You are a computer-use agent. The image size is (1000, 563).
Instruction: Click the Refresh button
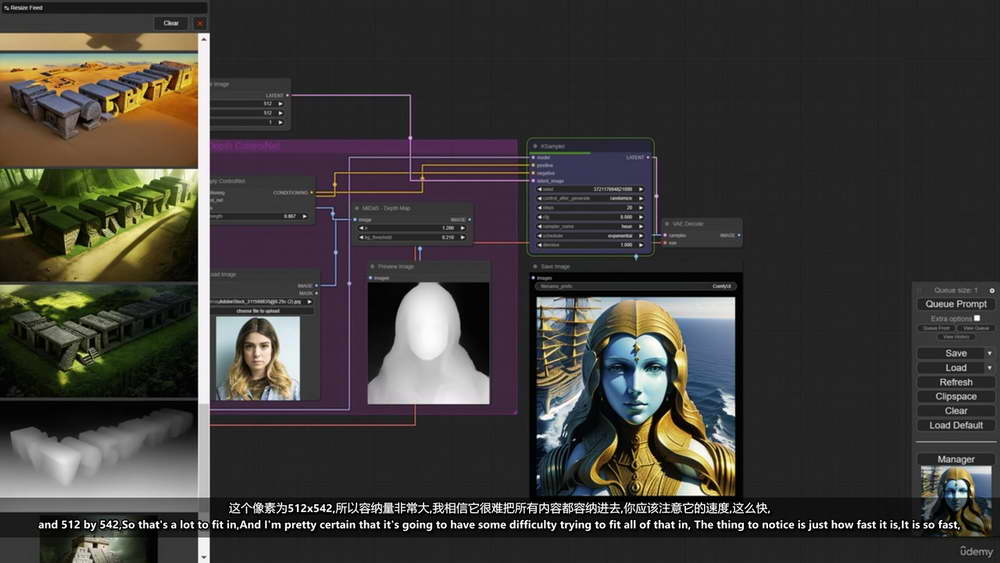[955, 382]
